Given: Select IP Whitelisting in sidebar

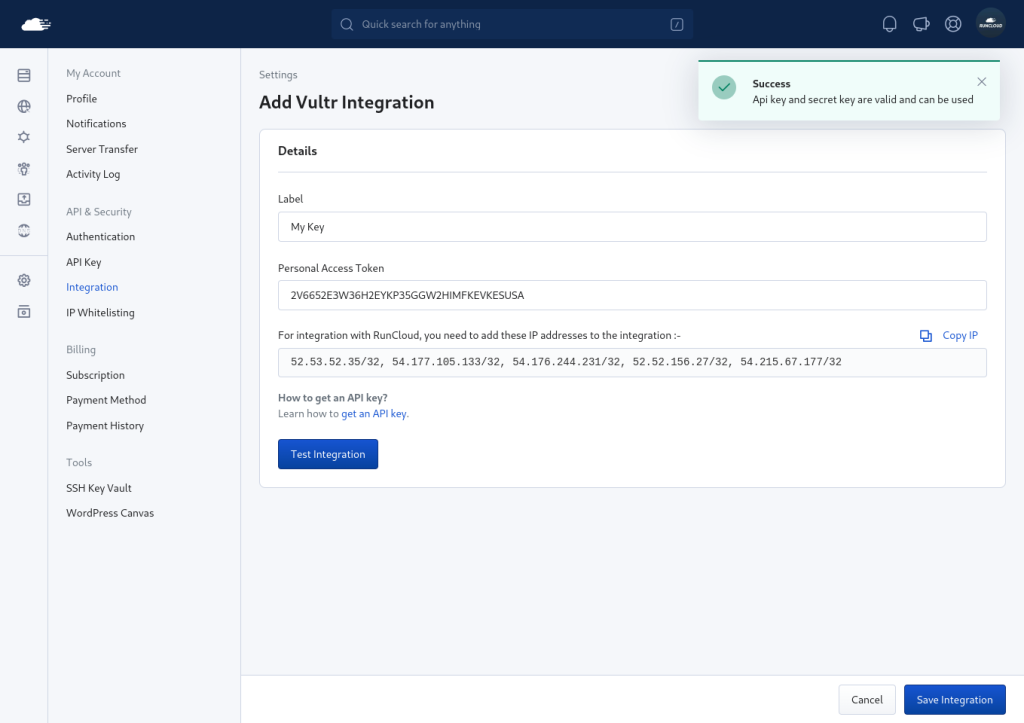Looking at the screenshot, I should (100, 312).
